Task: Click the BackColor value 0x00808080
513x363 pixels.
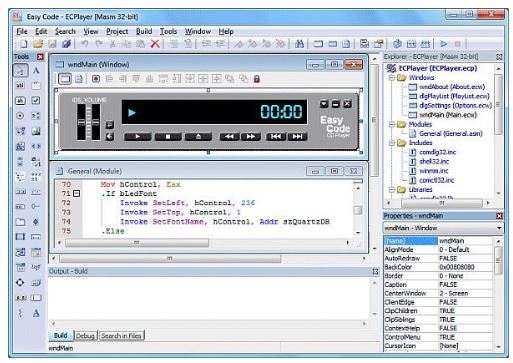Action: (465, 267)
